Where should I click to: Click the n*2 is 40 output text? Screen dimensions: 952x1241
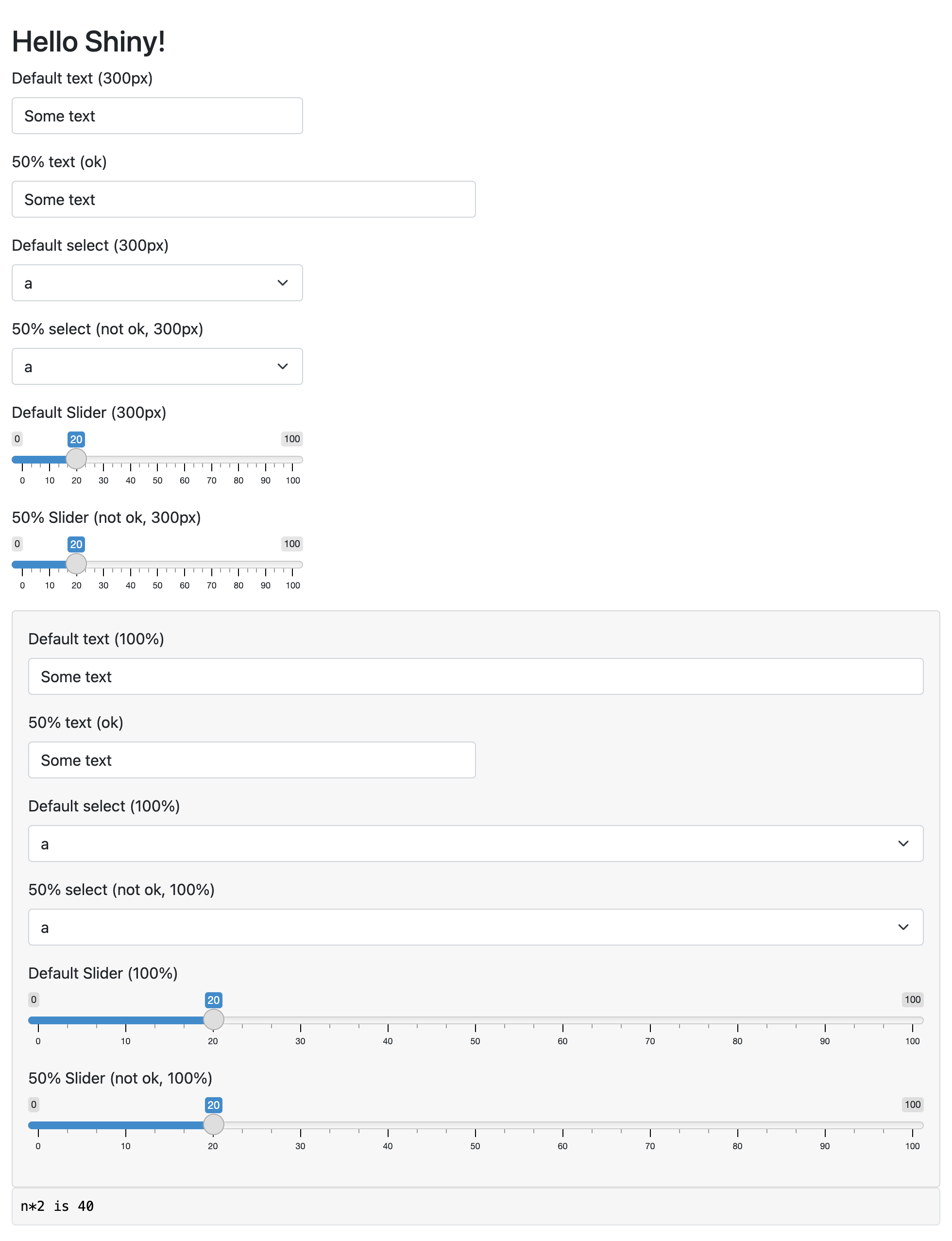[57, 1206]
